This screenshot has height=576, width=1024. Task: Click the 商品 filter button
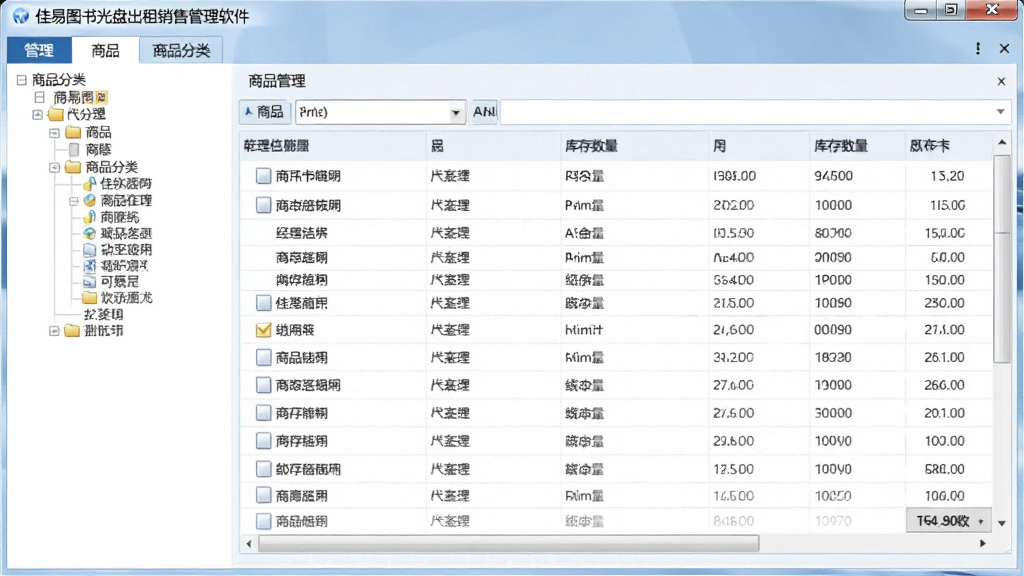(x=264, y=112)
